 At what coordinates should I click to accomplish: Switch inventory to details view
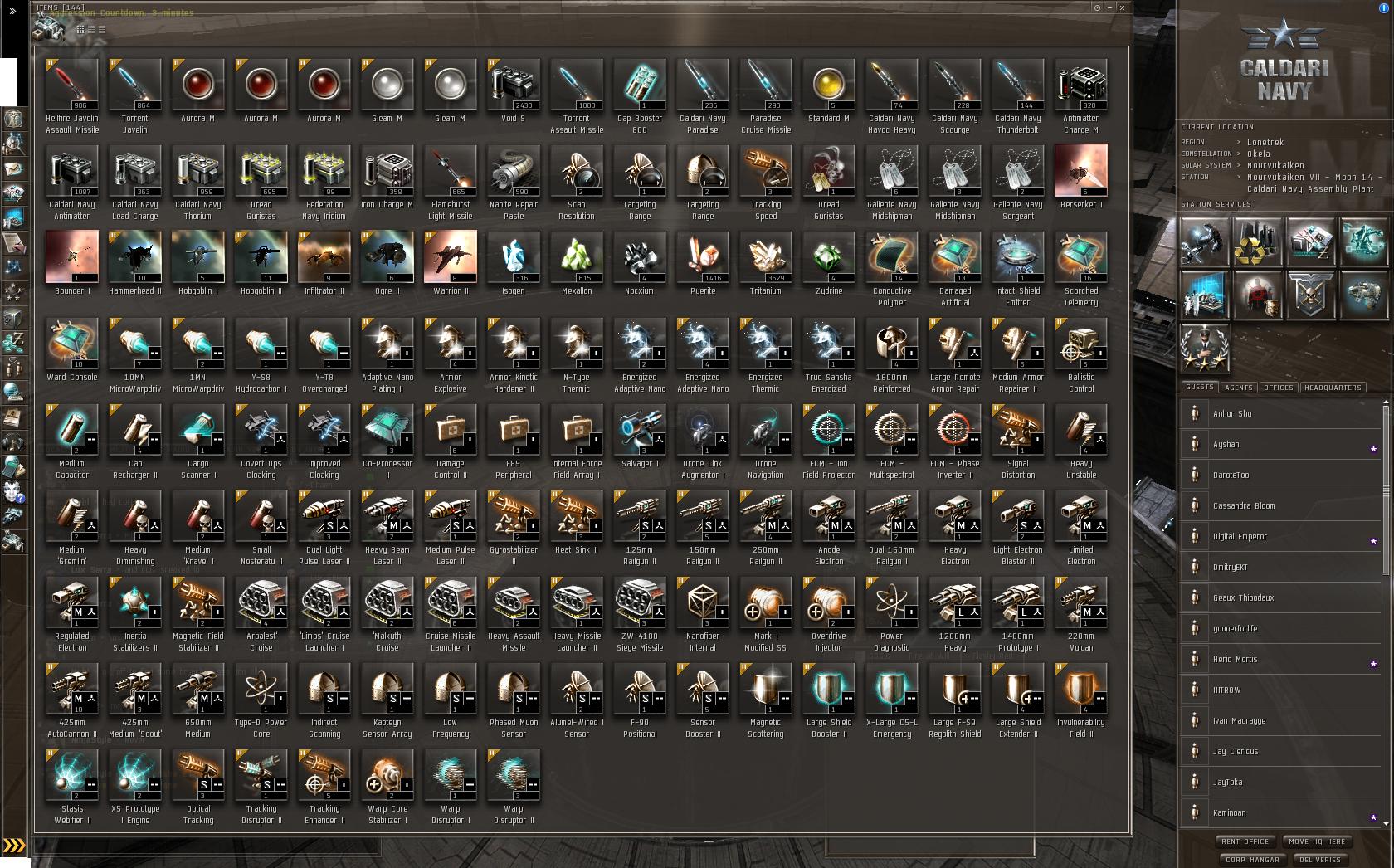(91, 29)
